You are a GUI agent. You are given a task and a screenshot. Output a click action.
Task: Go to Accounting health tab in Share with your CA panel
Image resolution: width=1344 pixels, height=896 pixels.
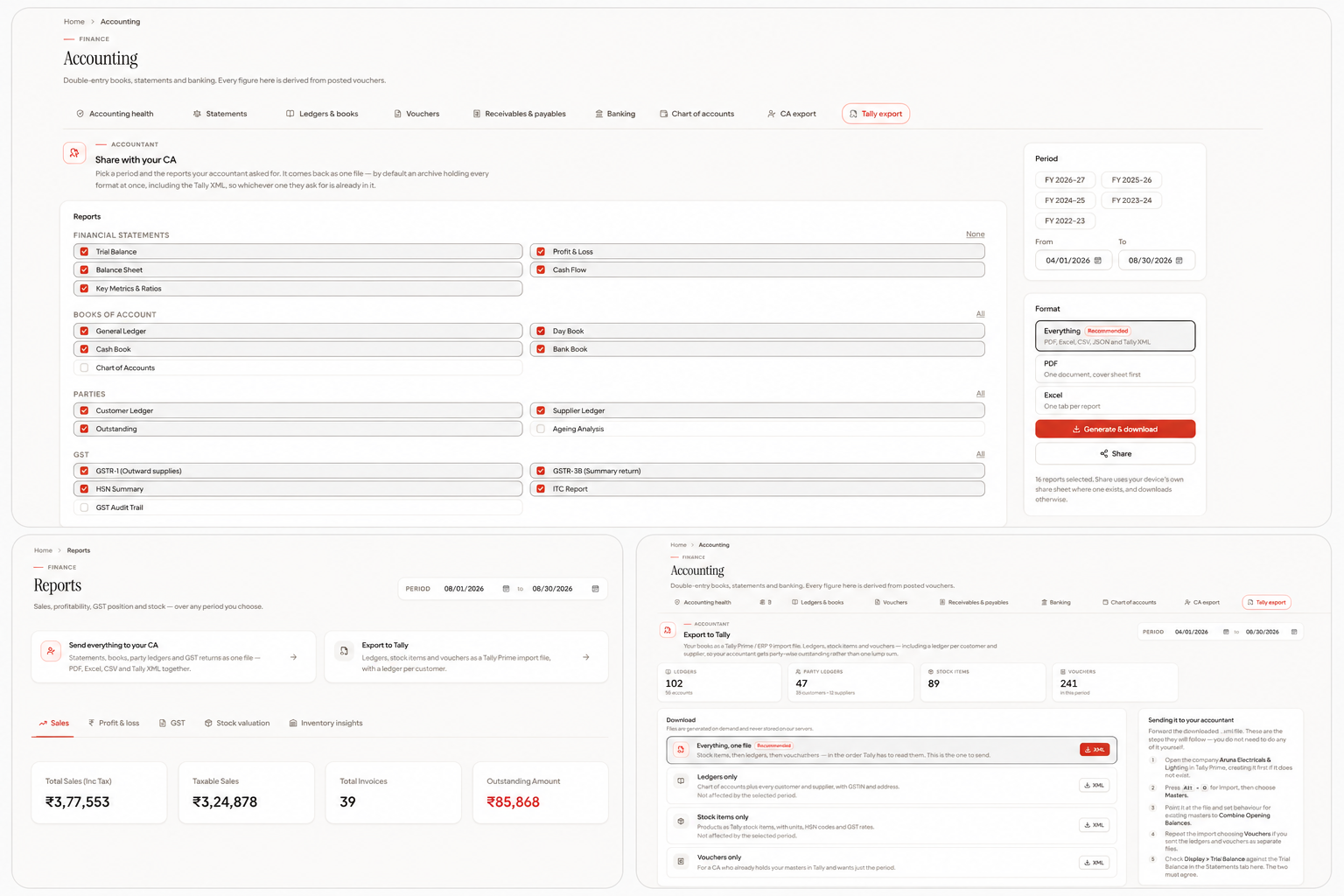pyautogui.click(x=115, y=114)
